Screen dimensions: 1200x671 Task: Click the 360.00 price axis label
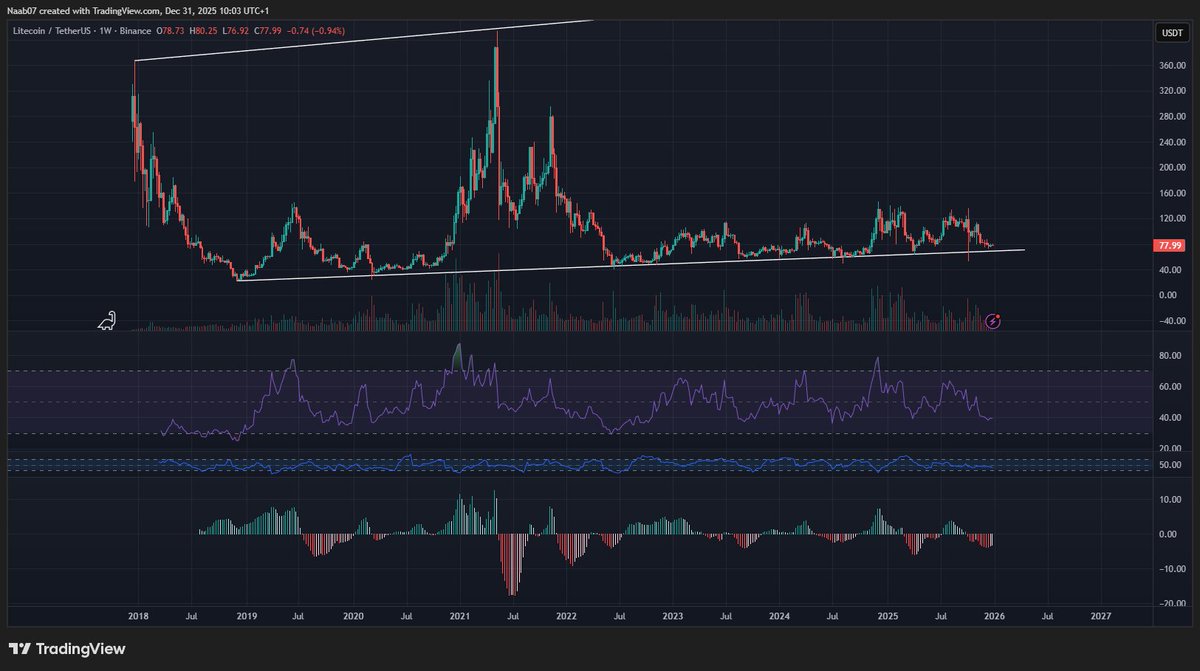coord(1171,65)
